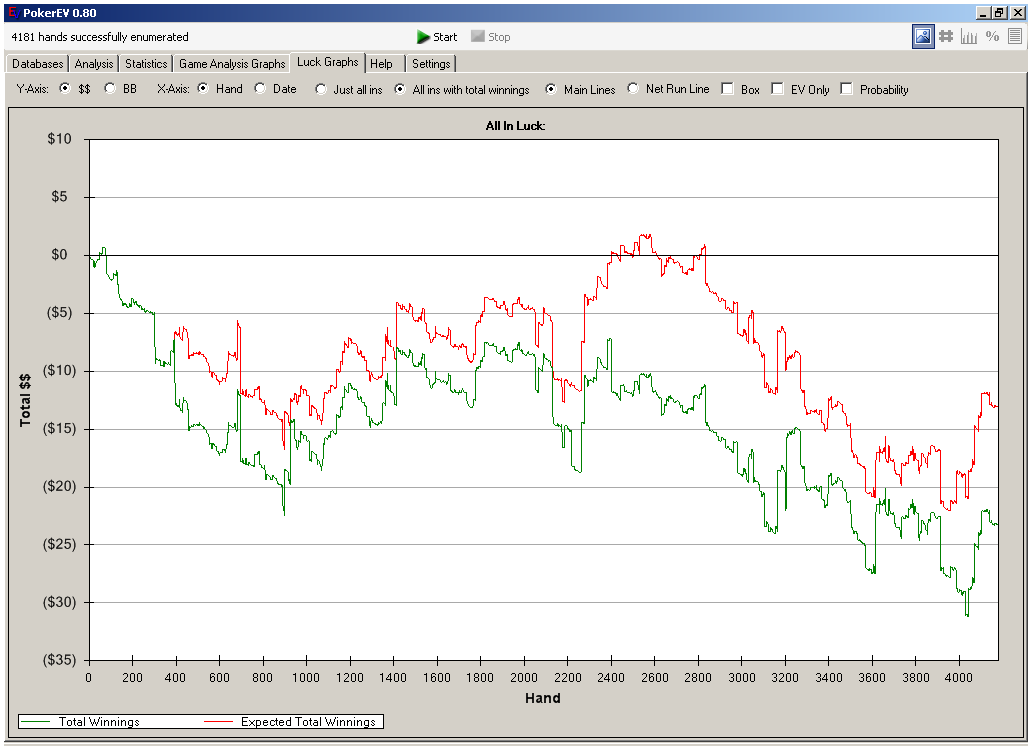The width and height of the screenshot is (1032, 746).
Task: Click the percent view icon
Action: coord(992,37)
